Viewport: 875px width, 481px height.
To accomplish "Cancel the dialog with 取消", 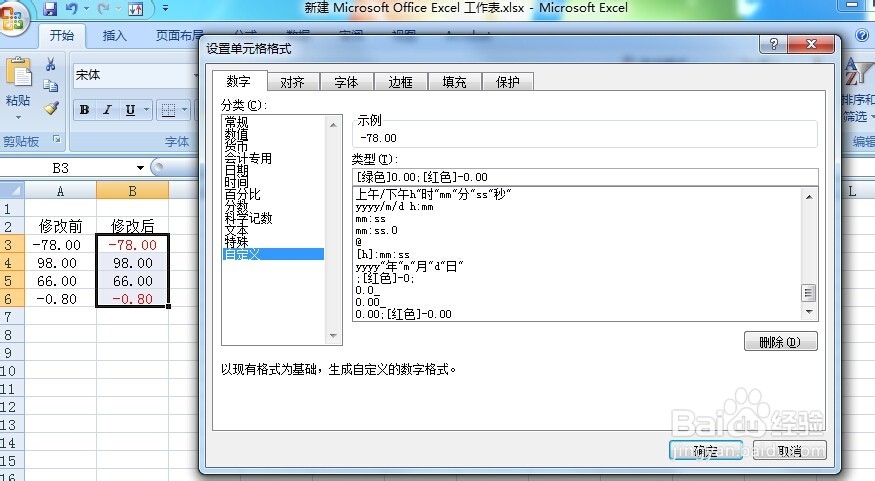I will [790, 450].
